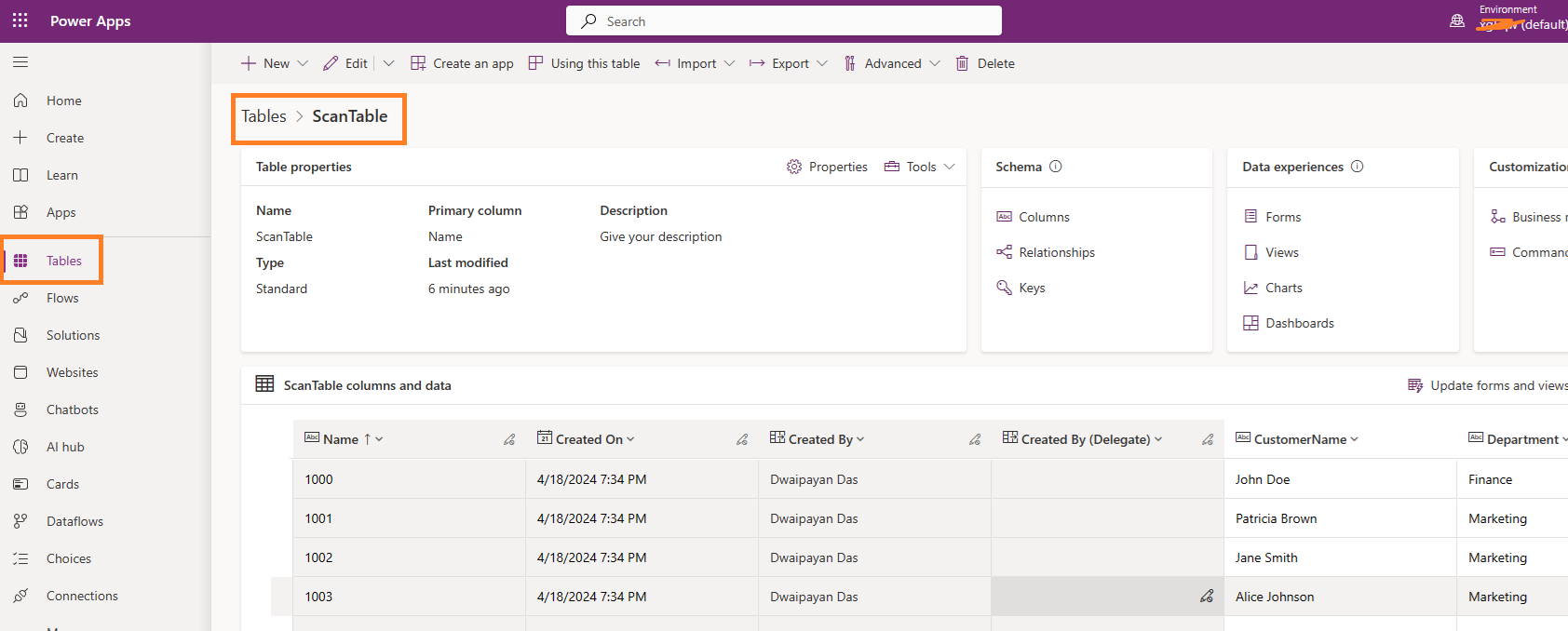Open the Created By column dropdown
Viewport: 1568px width, 631px height.
[x=860, y=439]
